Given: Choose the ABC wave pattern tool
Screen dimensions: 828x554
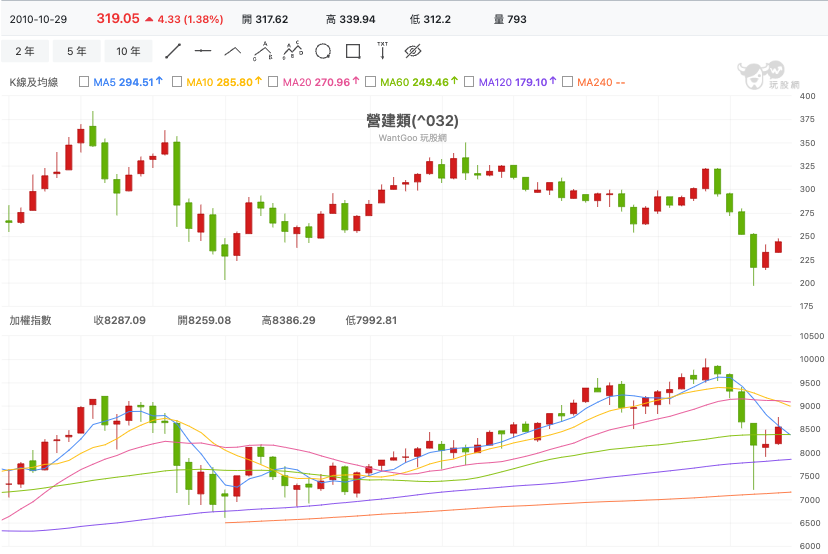Looking at the screenshot, I should pyautogui.click(x=262, y=51).
